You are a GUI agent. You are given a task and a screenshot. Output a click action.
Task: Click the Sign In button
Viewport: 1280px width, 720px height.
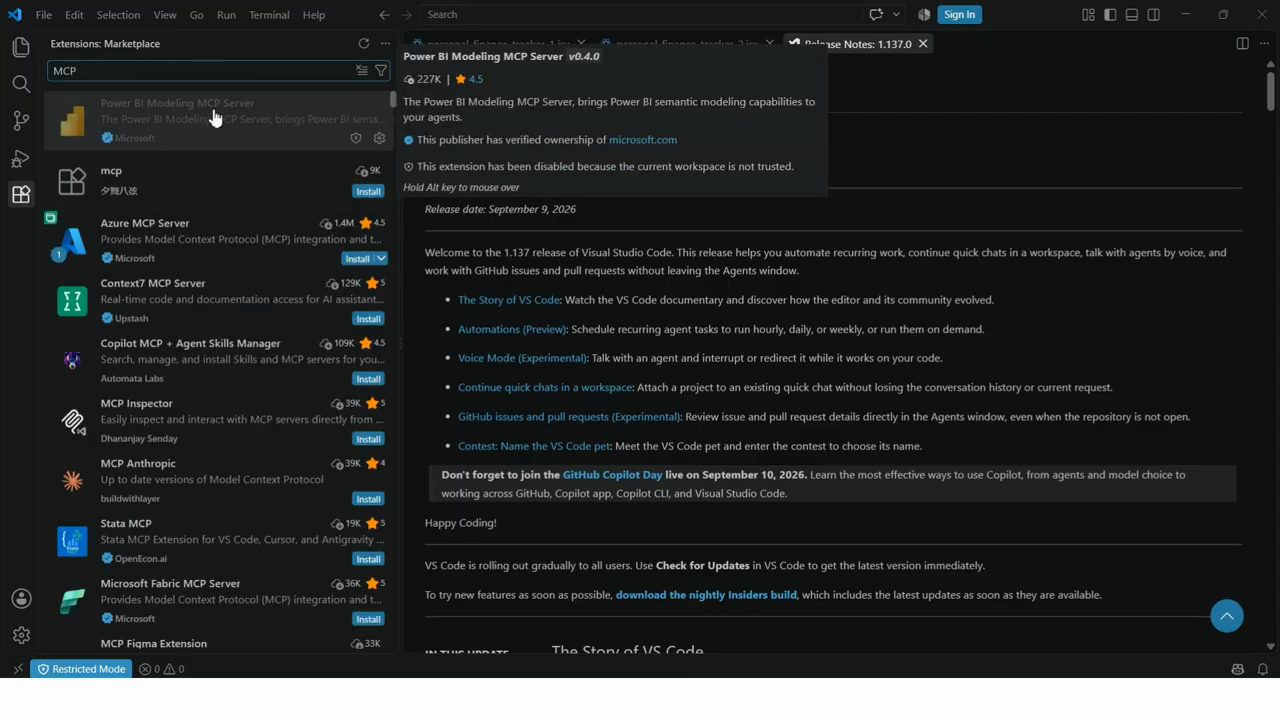pyautogui.click(x=959, y=14)
